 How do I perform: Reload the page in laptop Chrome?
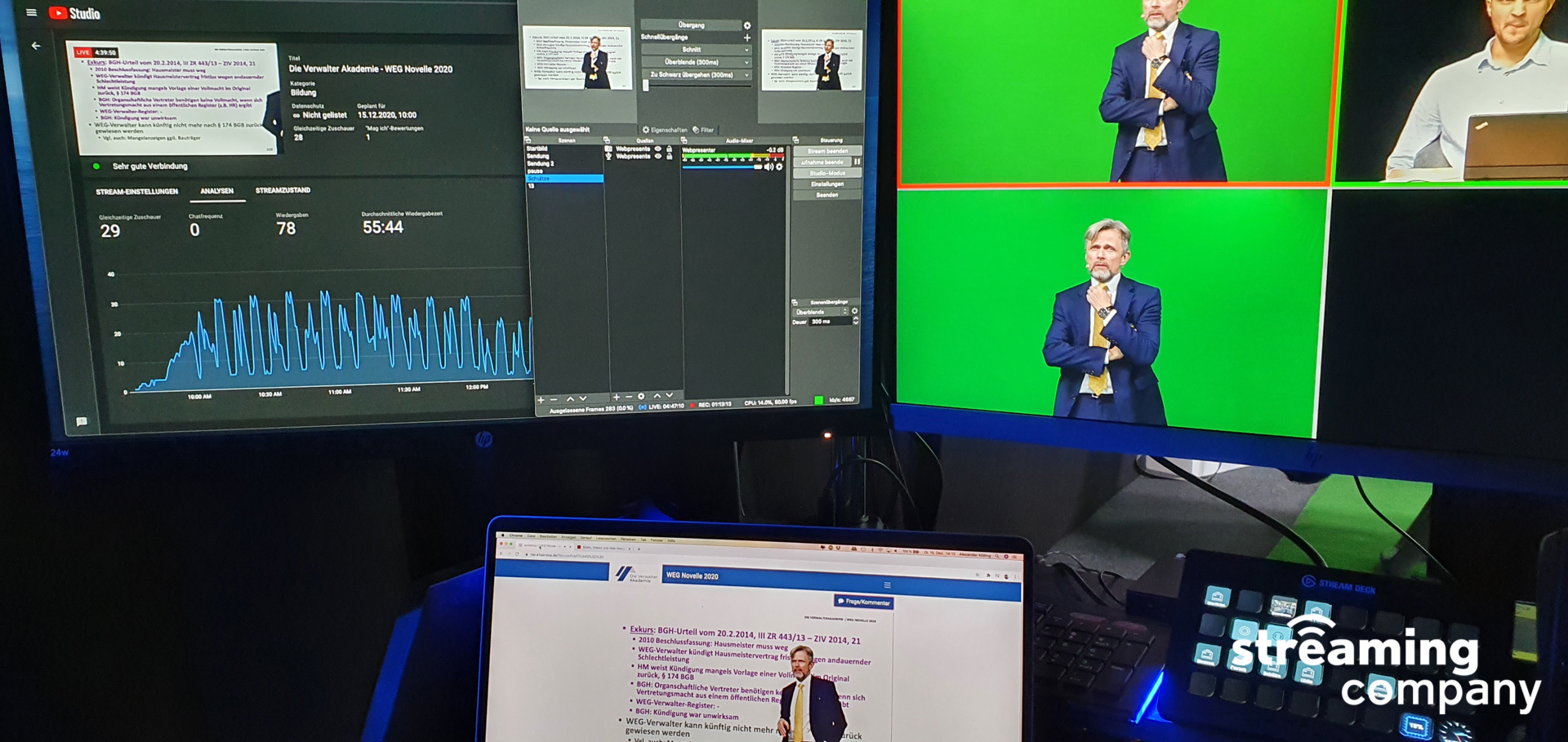coord(517,554)
